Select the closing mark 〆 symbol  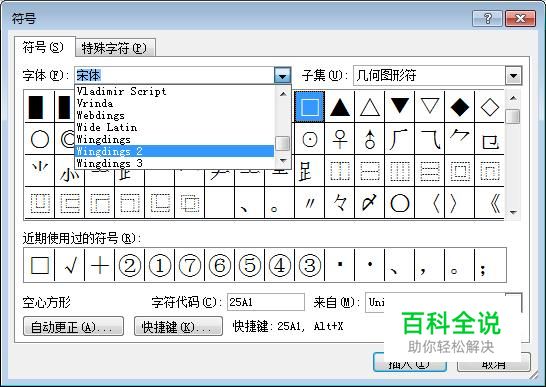tap(369, 203)
